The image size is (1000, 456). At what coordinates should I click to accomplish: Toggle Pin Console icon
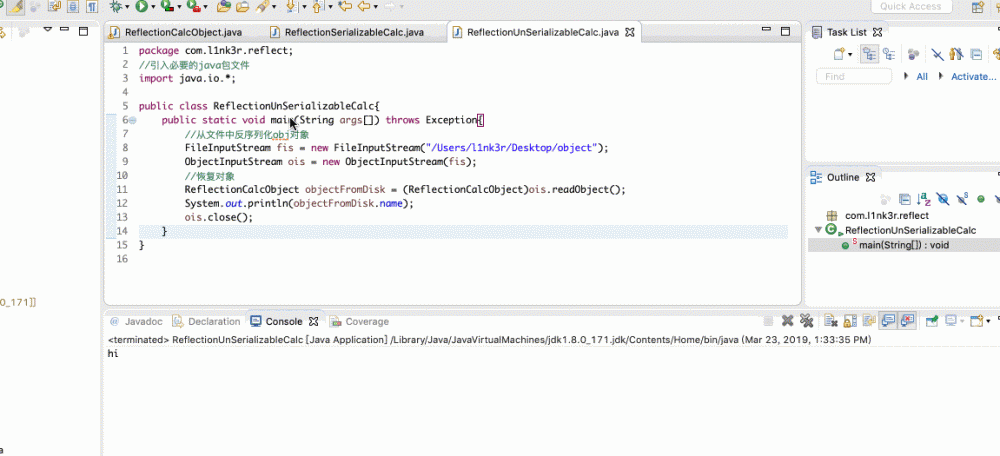tap(932, 321)
